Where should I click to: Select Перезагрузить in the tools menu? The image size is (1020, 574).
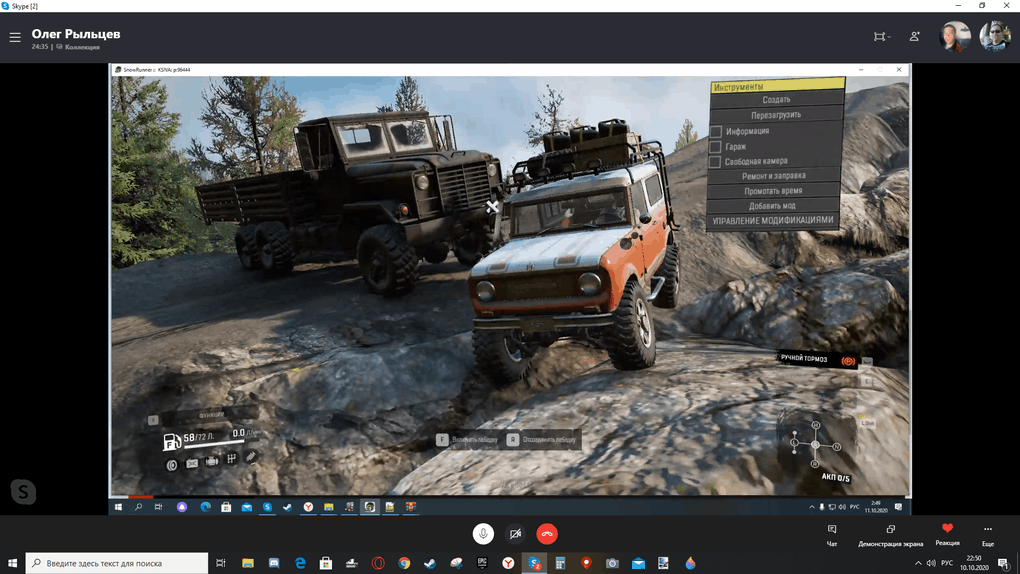(776, 115)
